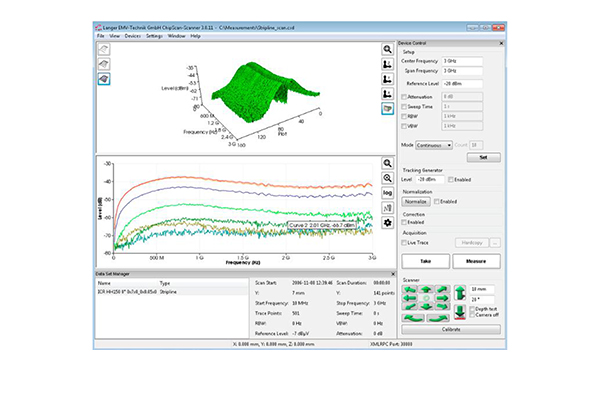Click the Normalize button

(x=416, y=201)
